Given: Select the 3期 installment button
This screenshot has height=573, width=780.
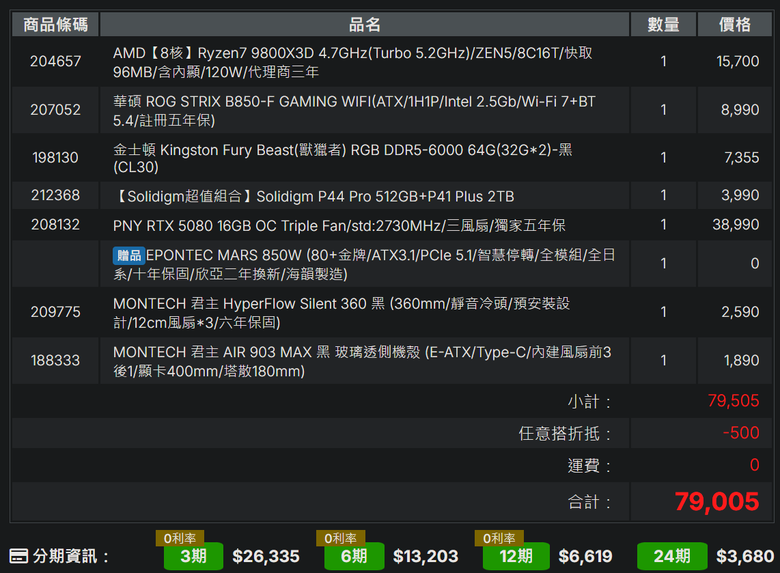Looking at the screenshot, I should 194,556.
